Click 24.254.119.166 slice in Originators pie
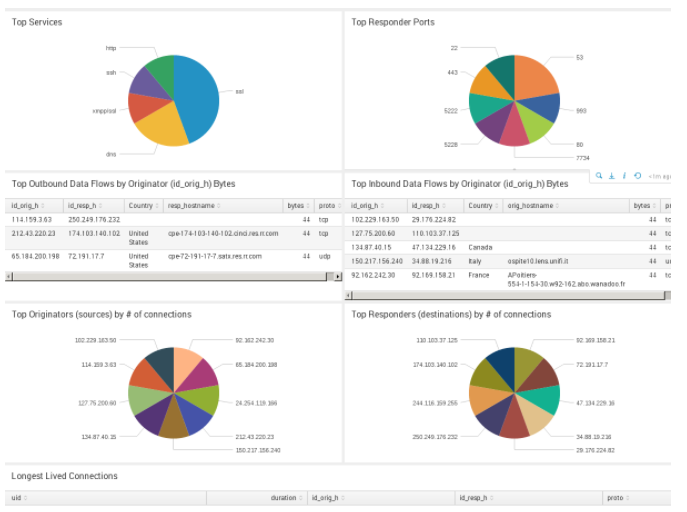The width and height of the screenshot is (687, 512). [x=202, y=399]
